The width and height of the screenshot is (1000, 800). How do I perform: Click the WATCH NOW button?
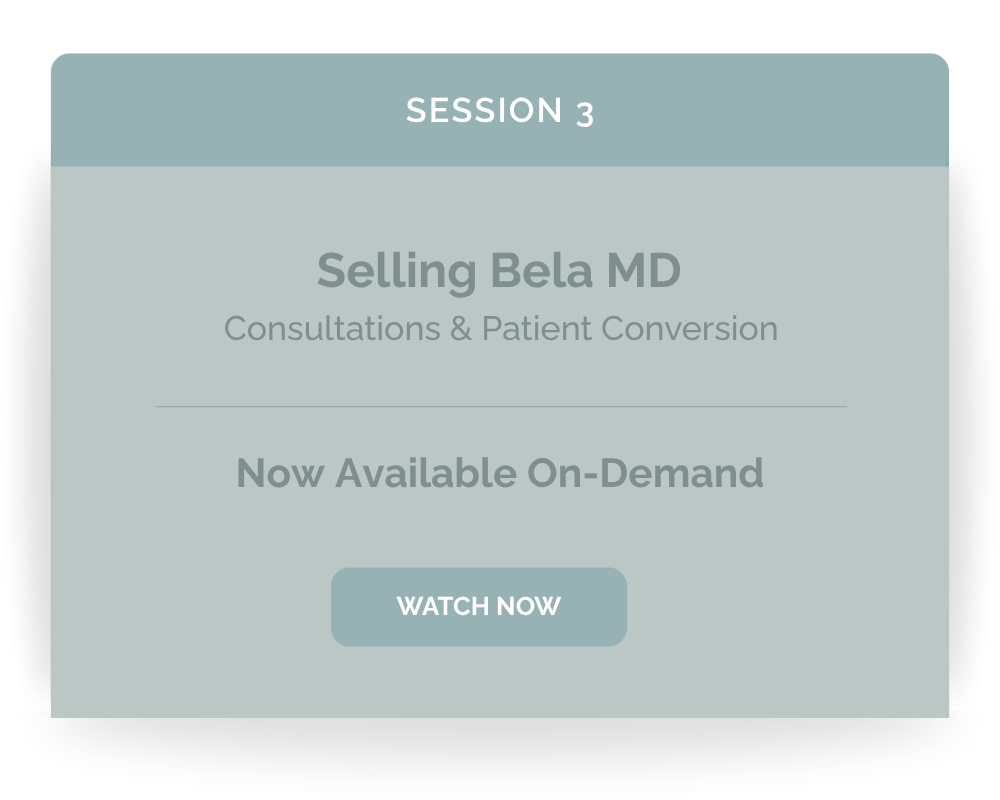478,607
